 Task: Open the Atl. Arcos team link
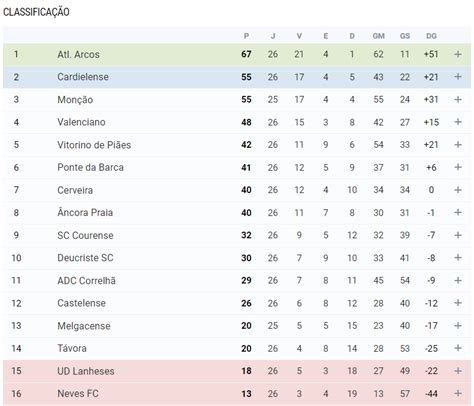pos(78,54)
